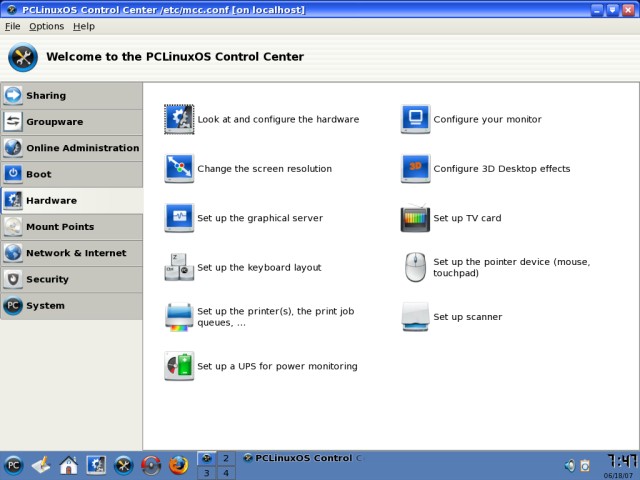Click "Set up a UPS for power monitoring" label

pyautogui.click(x=278, y=366)
